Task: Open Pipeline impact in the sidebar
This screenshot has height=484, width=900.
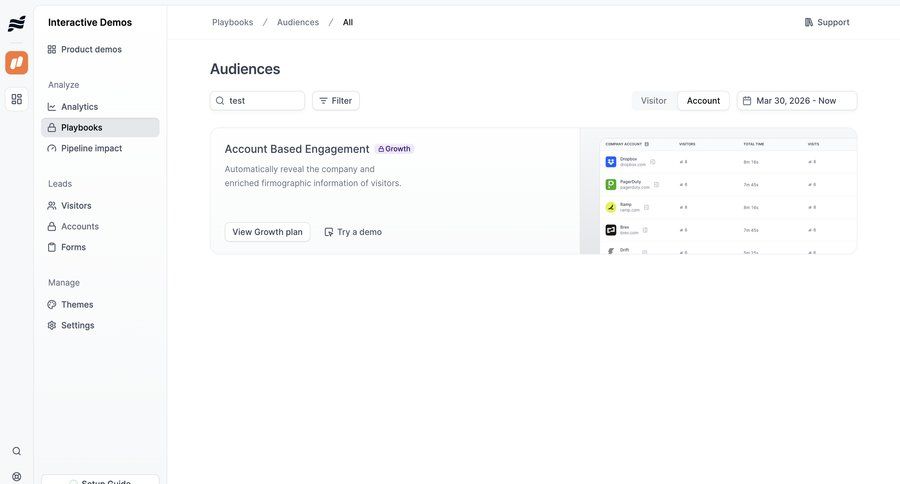Action: click(x=100, y=148)
